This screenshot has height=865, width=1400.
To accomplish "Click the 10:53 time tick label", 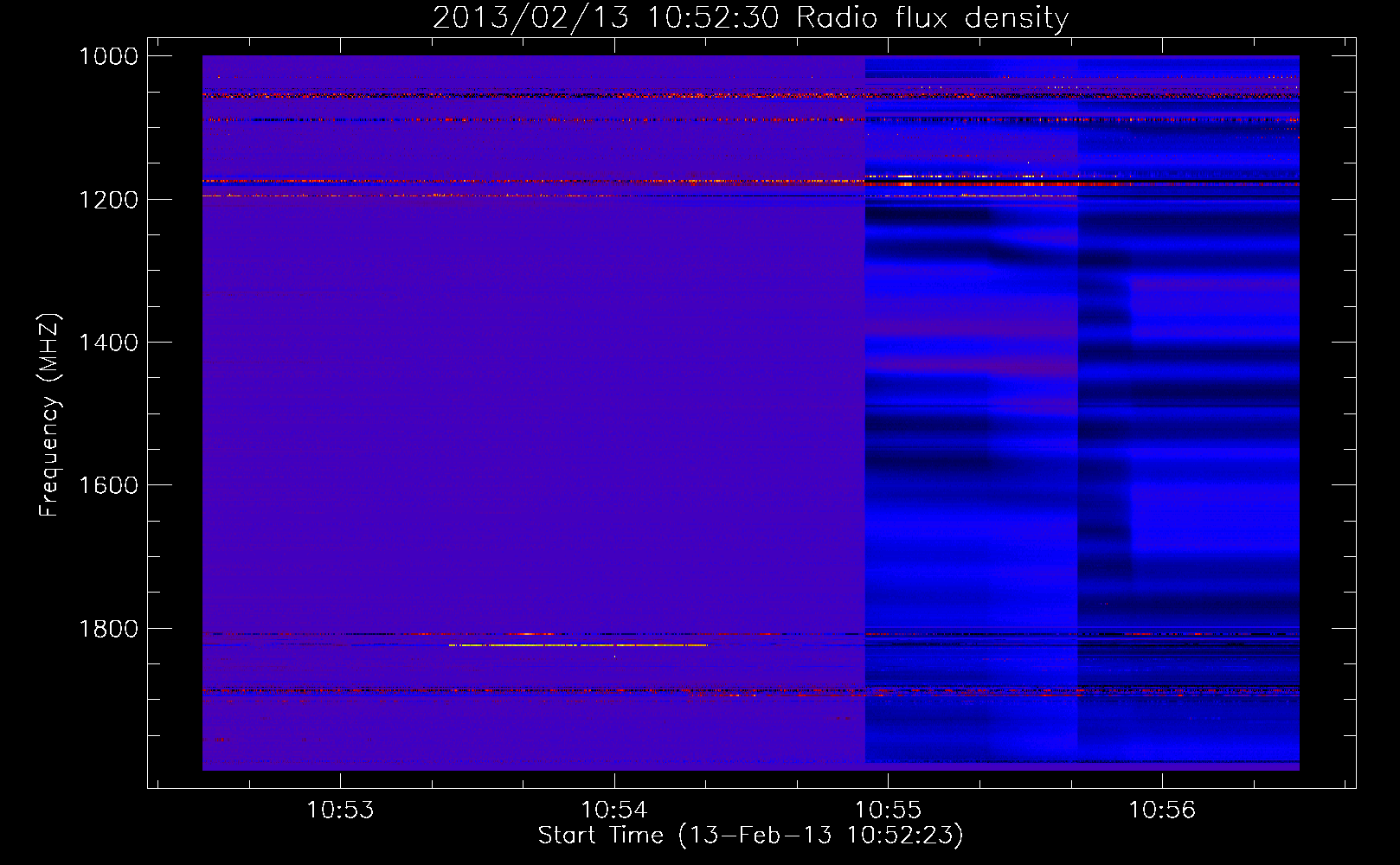I will 340,810.
